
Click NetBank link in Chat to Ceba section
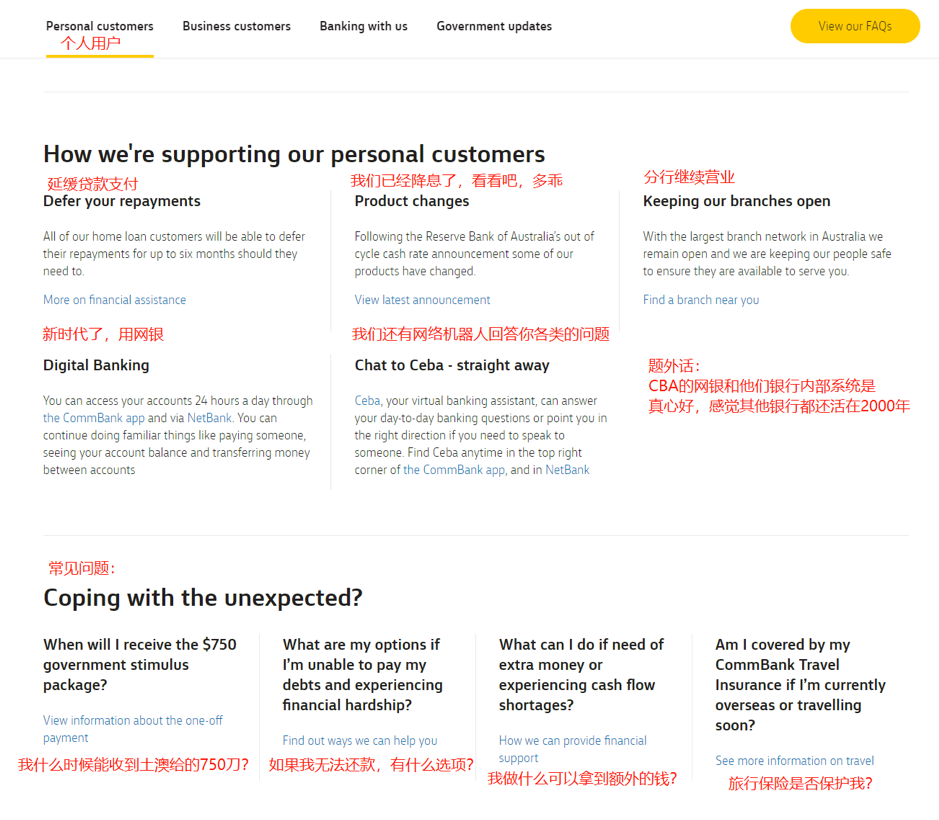567,470
